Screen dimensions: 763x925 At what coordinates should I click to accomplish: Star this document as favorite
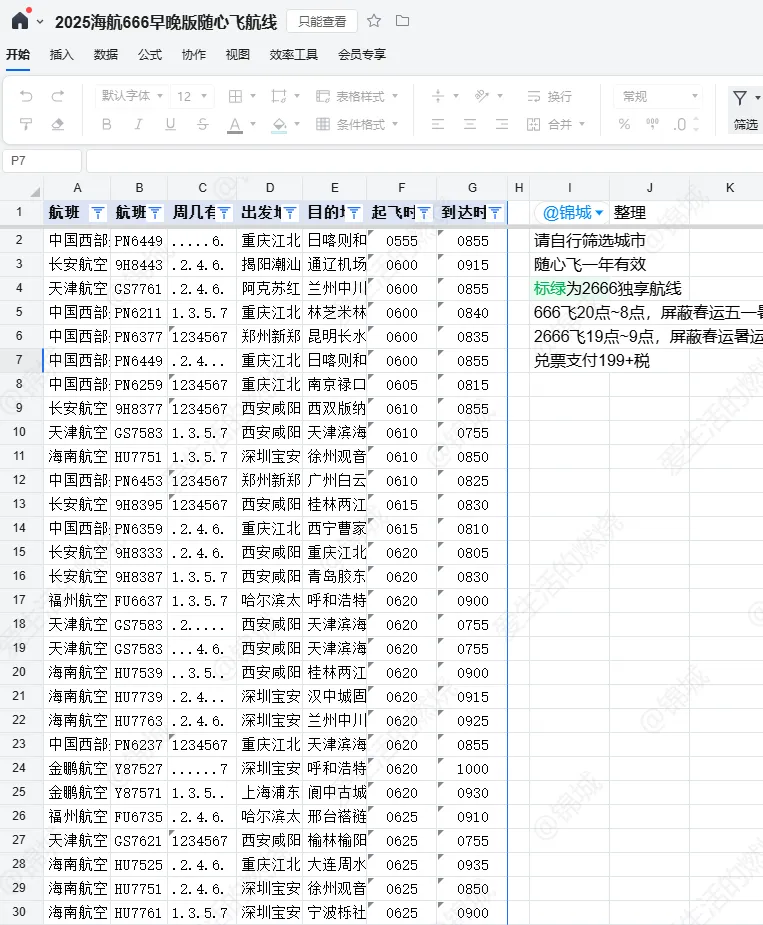(x=374, y=21)
